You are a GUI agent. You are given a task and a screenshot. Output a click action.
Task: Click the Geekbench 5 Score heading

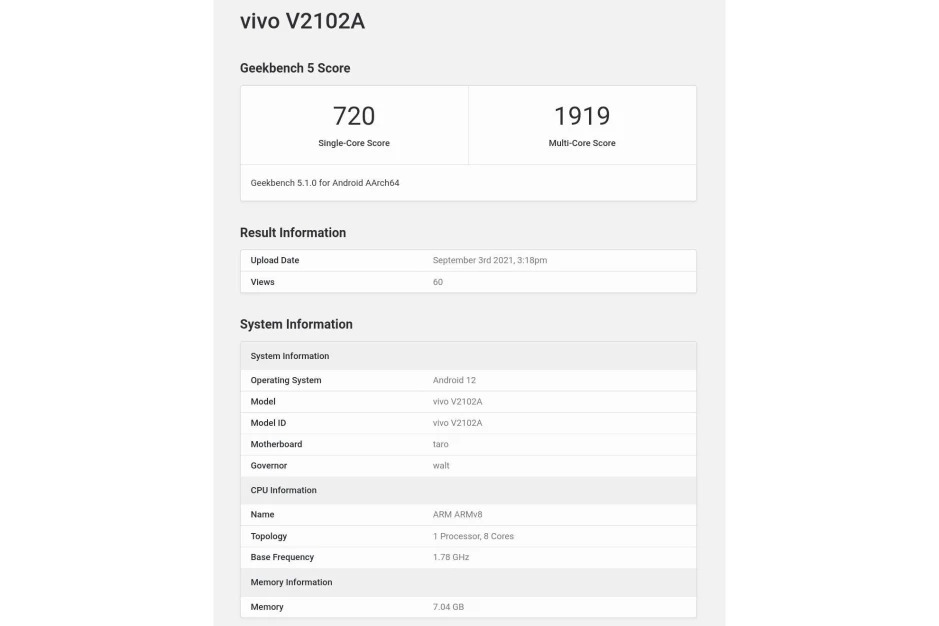295,68
